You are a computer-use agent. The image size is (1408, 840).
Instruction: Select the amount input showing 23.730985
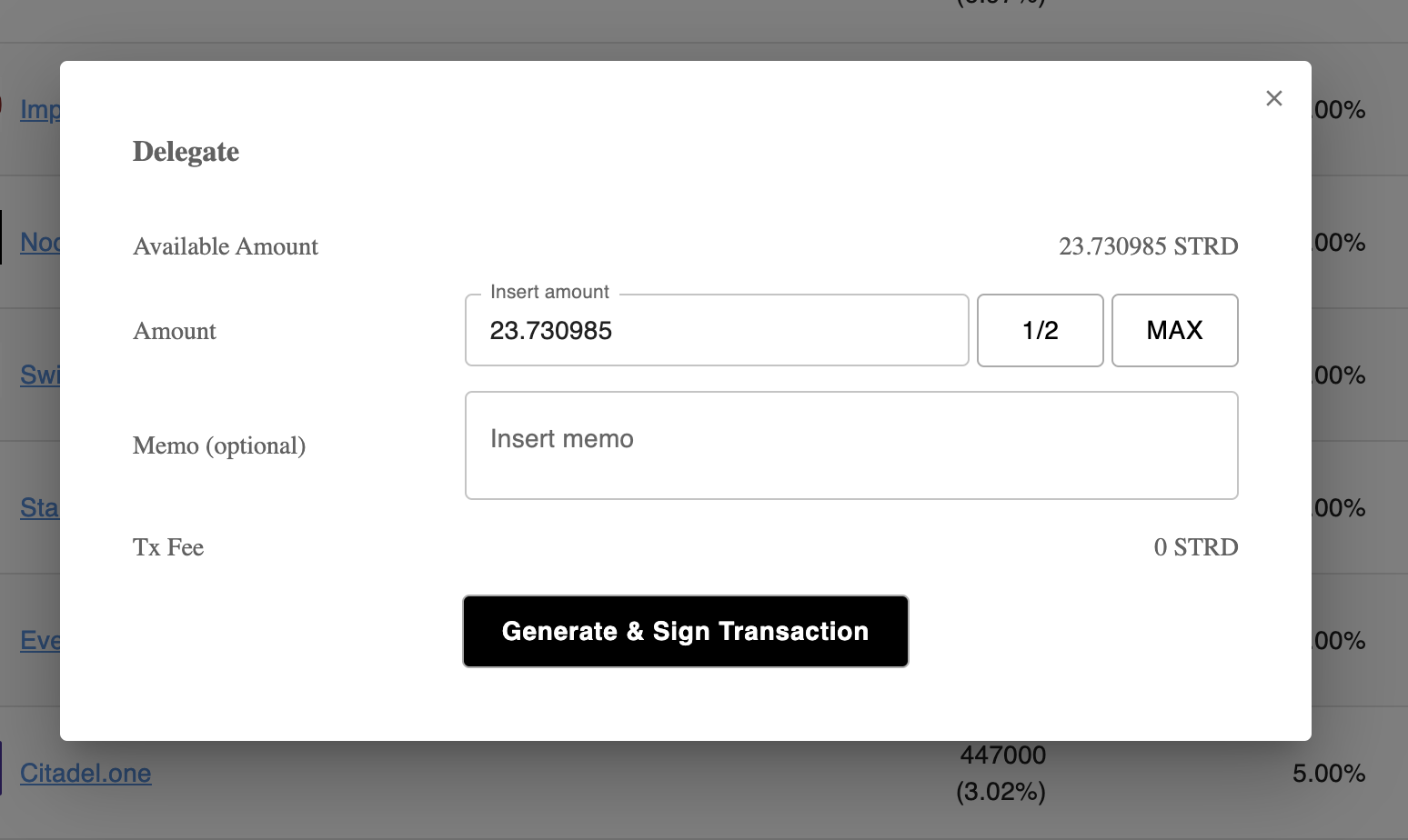pos(716,330)
